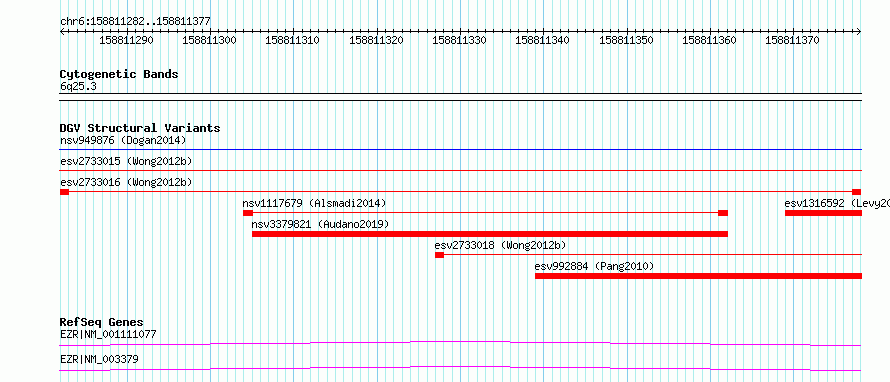Screen dimensions: 890x382
Task: Open the nsv3379821 (Audano2019) label
Action: (x=320, y=224)
